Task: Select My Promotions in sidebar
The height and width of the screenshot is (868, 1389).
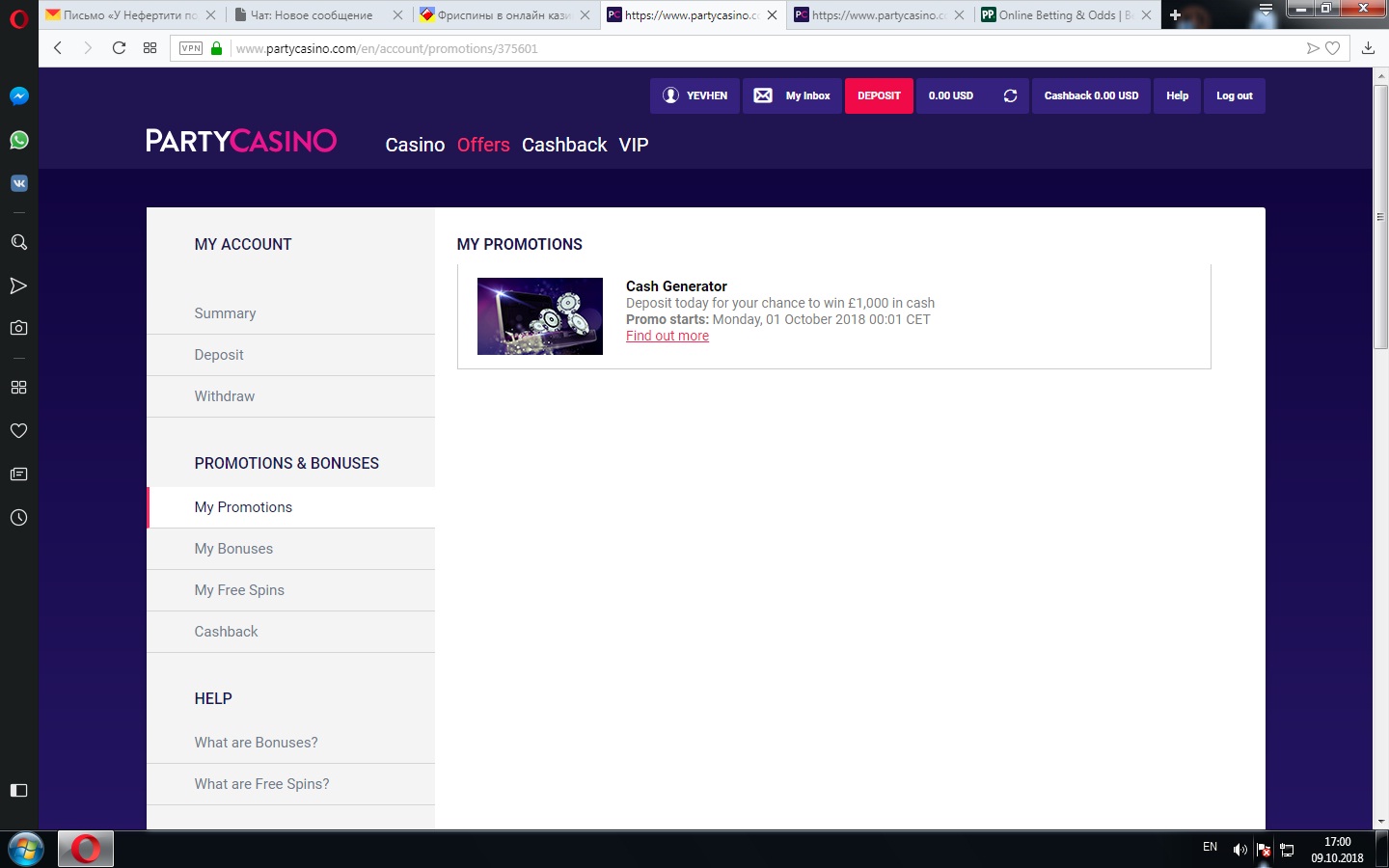Action: point(290,507)
